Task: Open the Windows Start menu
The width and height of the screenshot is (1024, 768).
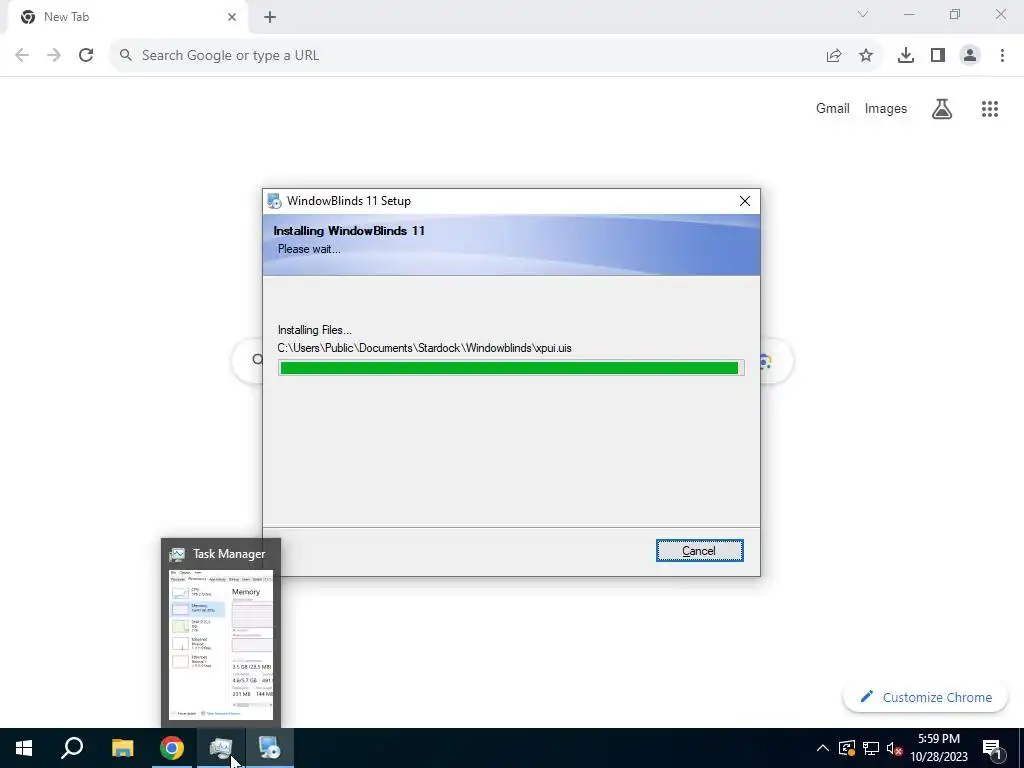Action: (x=24, y=748)
